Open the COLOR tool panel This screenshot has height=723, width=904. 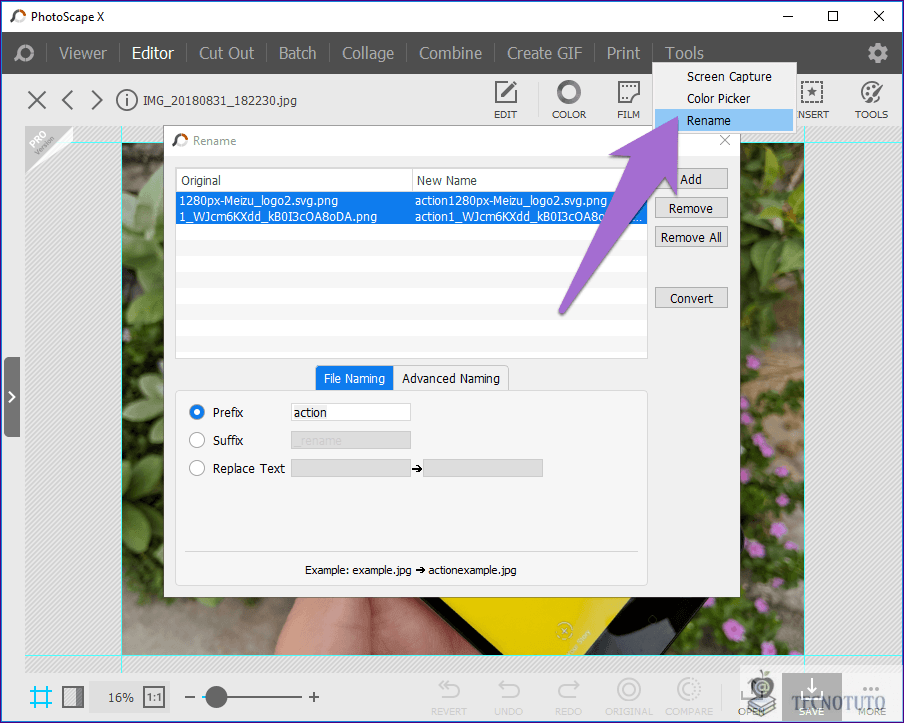click(568, 100)
